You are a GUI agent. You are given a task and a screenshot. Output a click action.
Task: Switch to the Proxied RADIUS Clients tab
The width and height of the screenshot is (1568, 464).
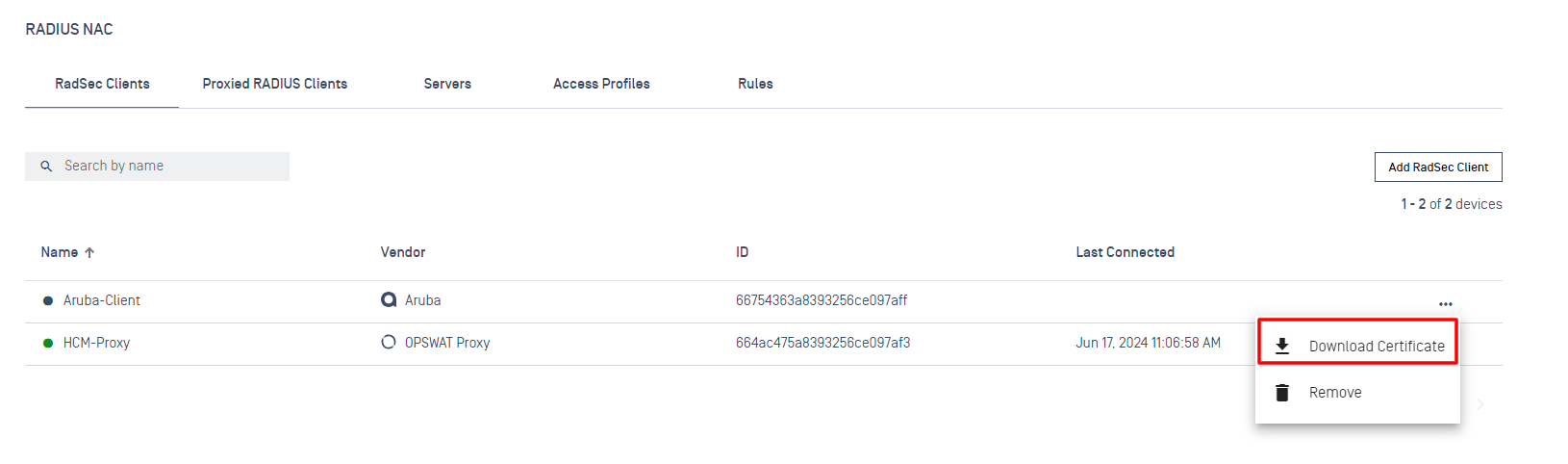[x=275, y=84]
